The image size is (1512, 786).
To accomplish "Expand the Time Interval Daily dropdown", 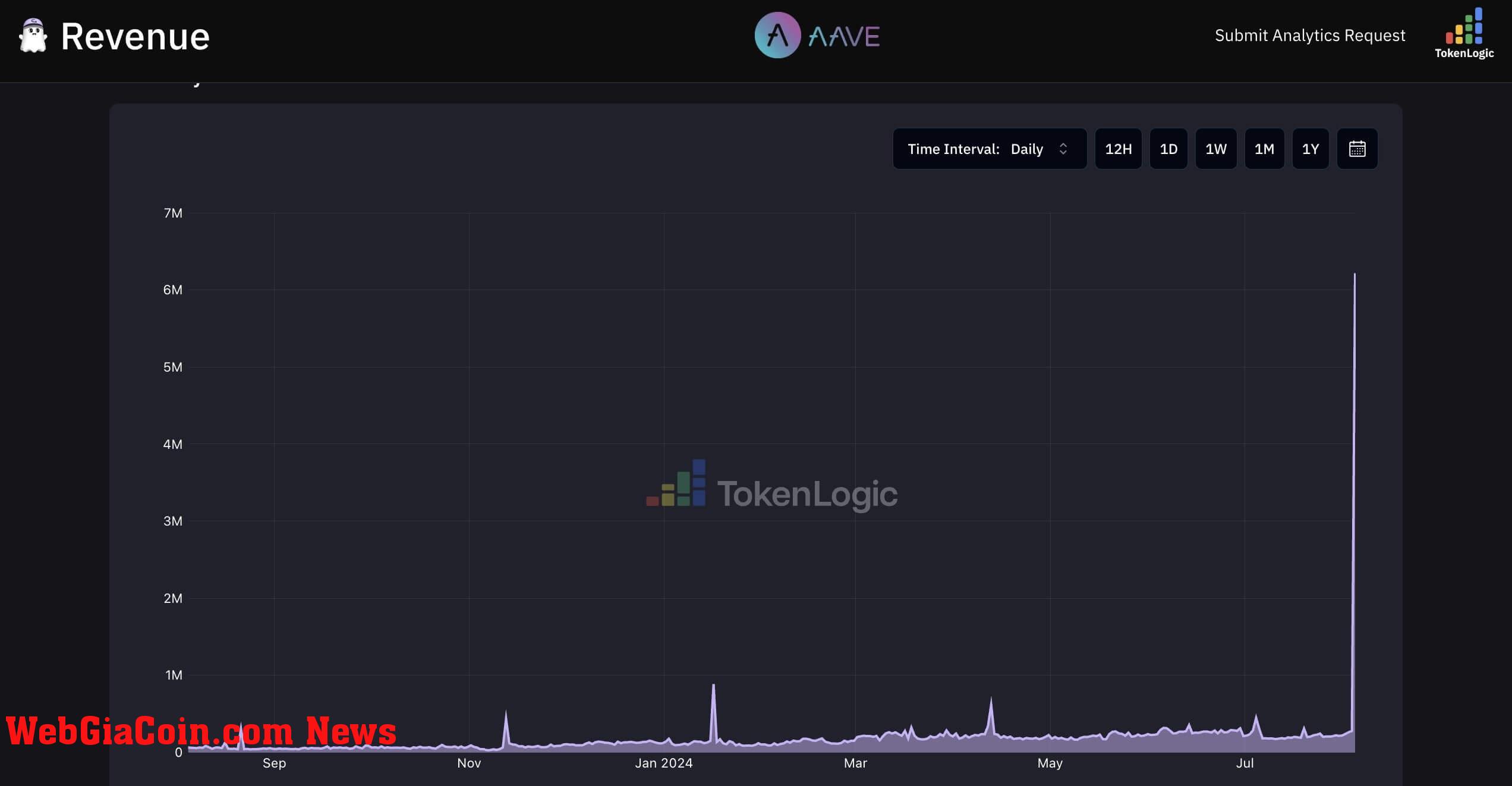I will (990, 149).
